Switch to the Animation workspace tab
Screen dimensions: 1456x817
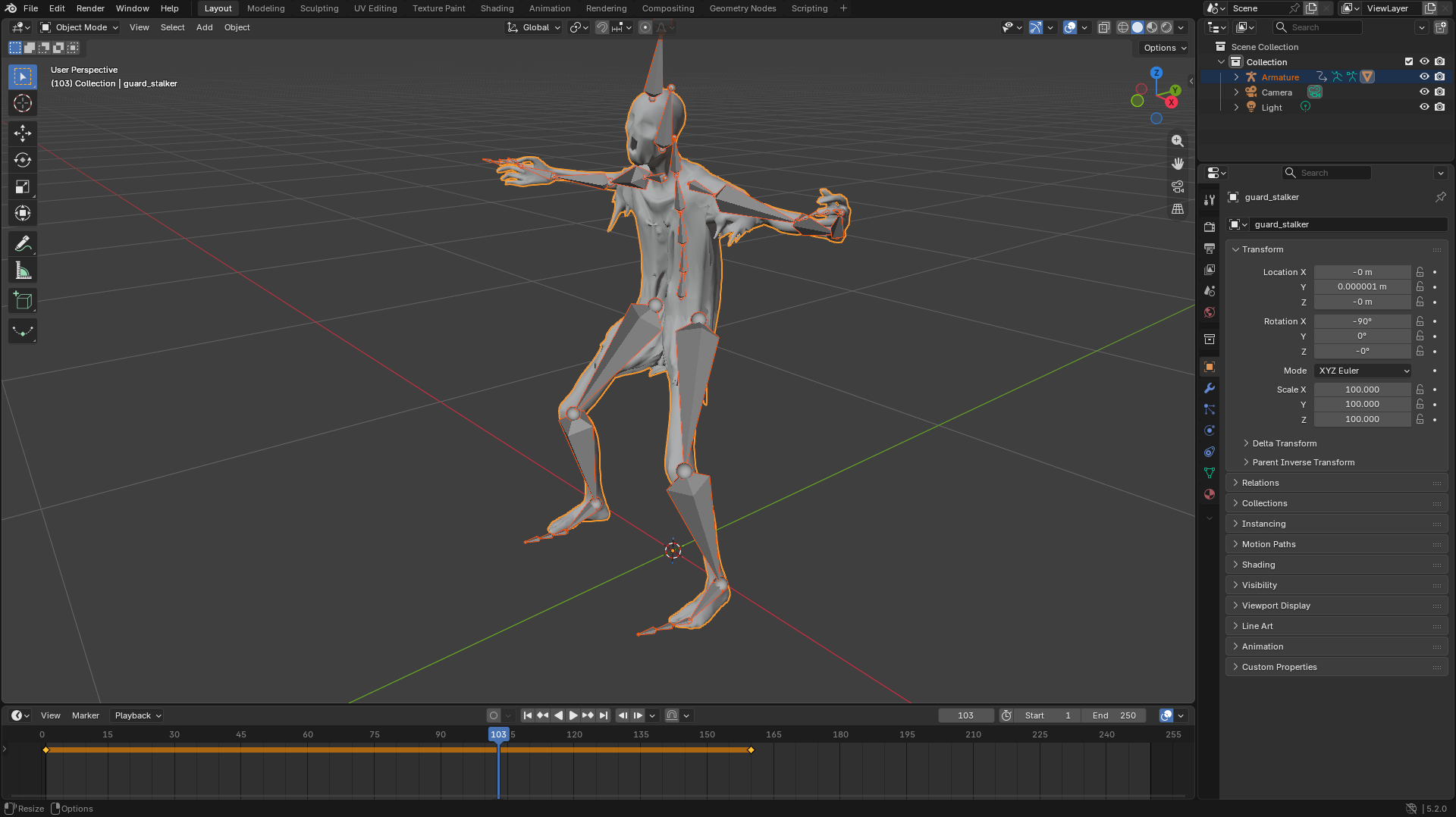(550, 8)
